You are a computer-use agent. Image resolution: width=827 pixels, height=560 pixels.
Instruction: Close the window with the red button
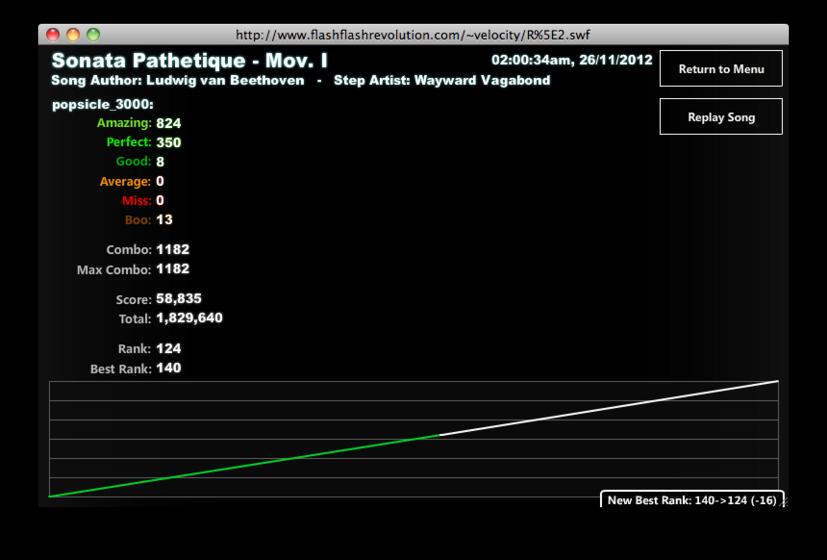coord(53,35)
